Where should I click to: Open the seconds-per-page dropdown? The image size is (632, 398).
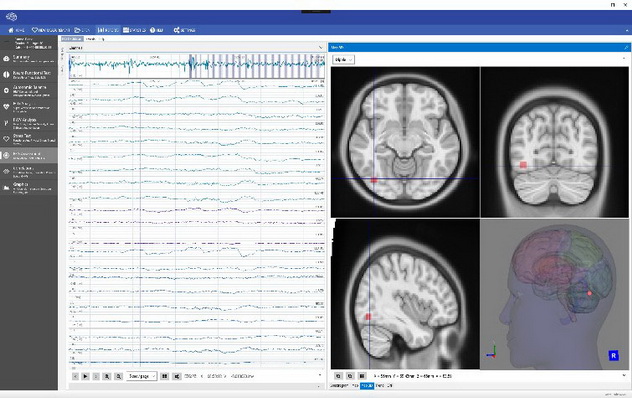click(x=141, y=376)
